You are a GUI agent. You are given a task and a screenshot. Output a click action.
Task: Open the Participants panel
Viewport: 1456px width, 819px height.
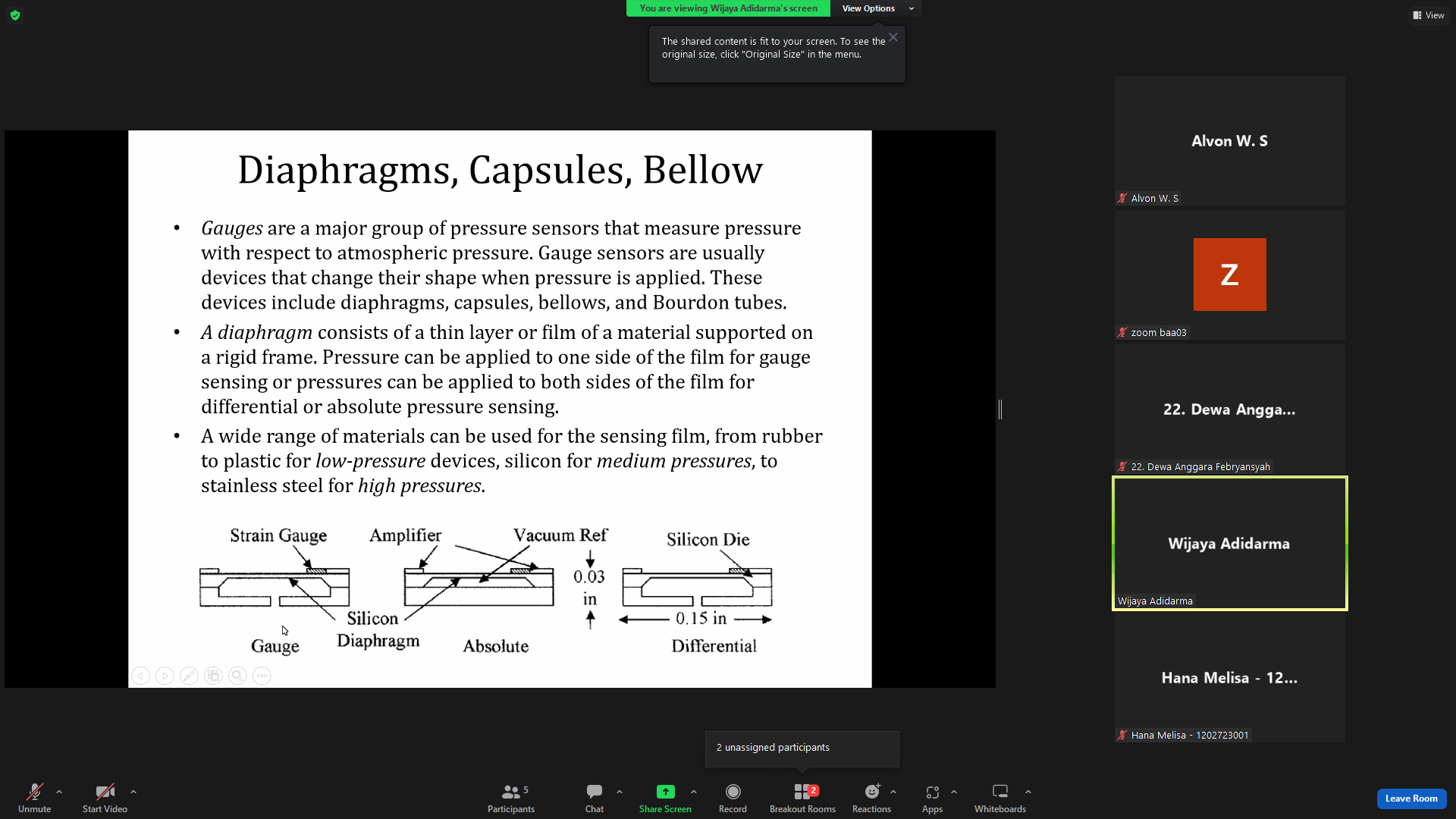(x=511, y=798)
